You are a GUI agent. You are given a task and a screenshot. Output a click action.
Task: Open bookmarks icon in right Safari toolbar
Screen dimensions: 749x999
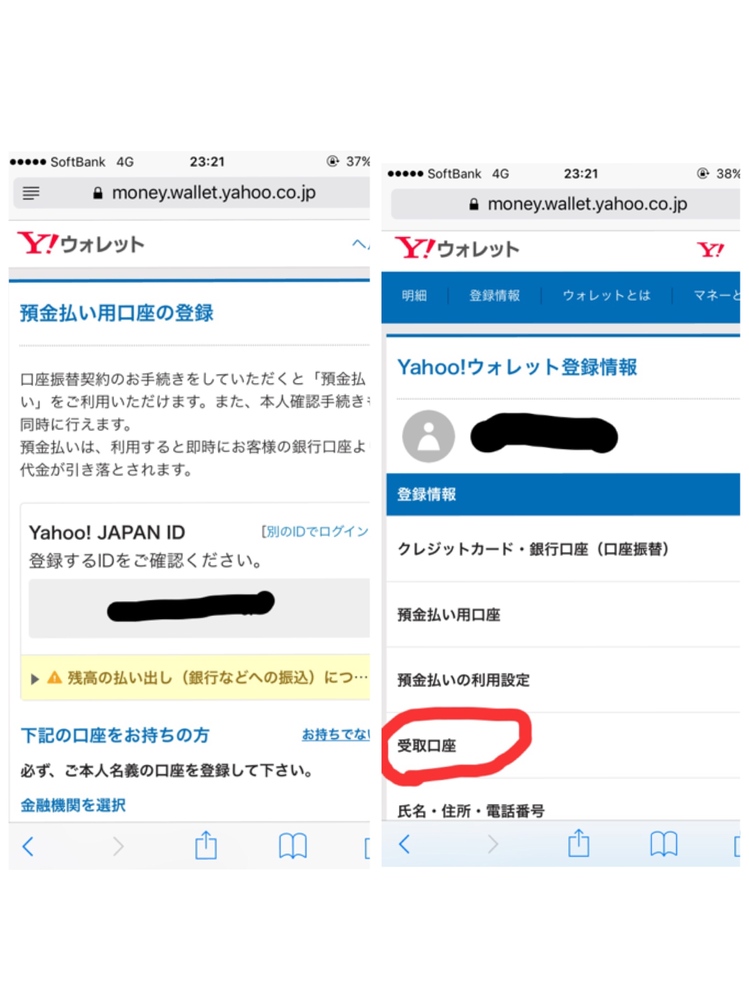coord(664,844)
